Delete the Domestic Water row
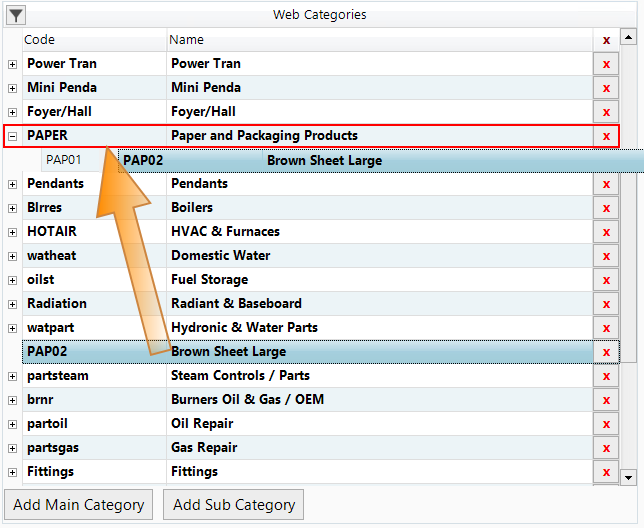The width and height of the screenshot is (644, 528). (x=606, y=256)
